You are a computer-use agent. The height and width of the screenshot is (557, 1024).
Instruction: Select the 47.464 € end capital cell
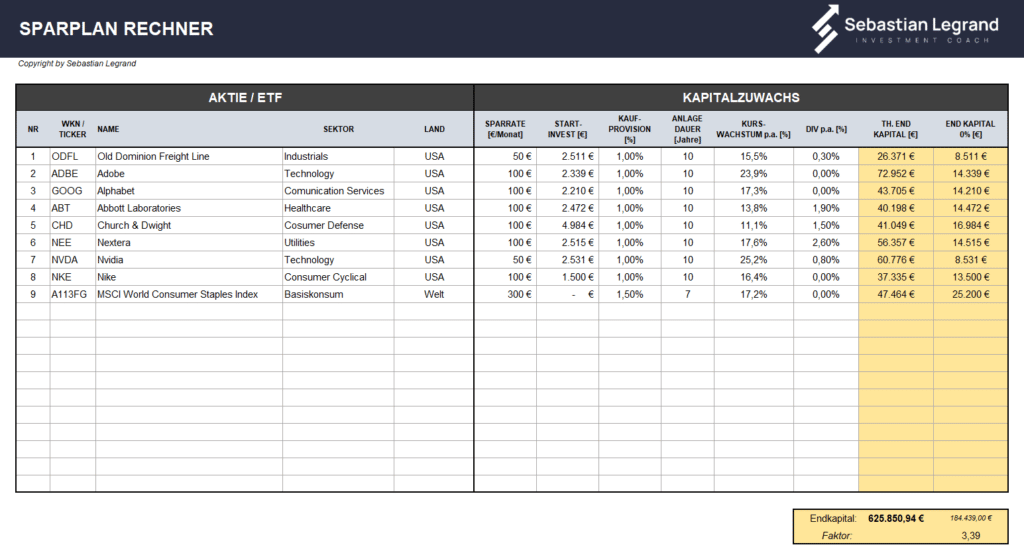coord(895,294)
